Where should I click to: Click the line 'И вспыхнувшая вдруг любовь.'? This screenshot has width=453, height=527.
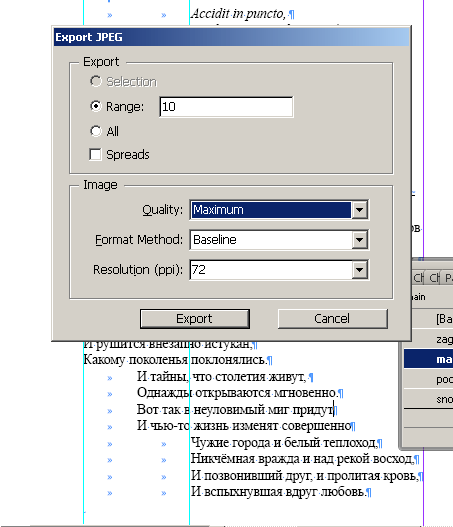coord(278,492)
